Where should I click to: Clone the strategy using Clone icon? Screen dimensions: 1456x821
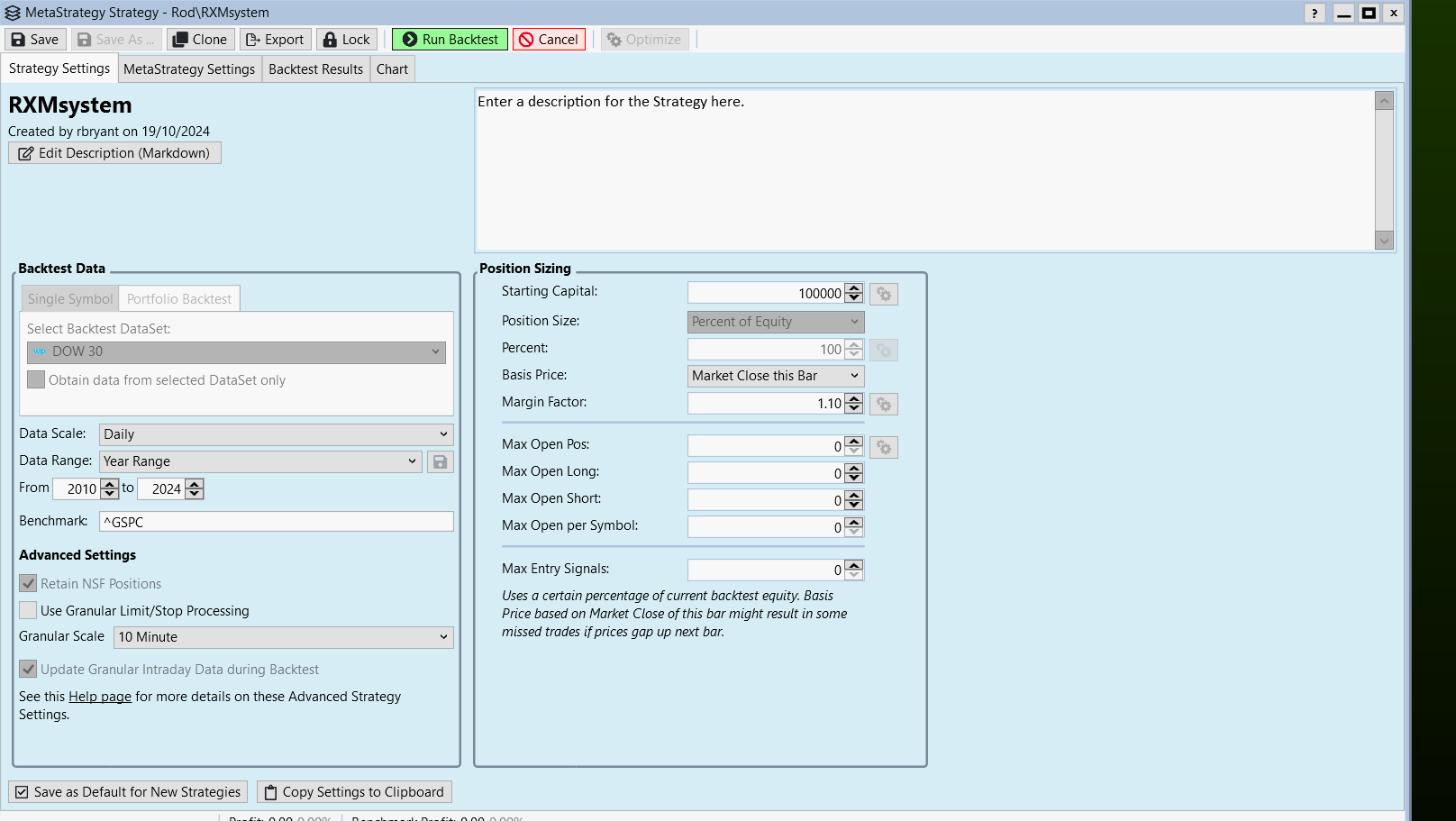[181, 40]
